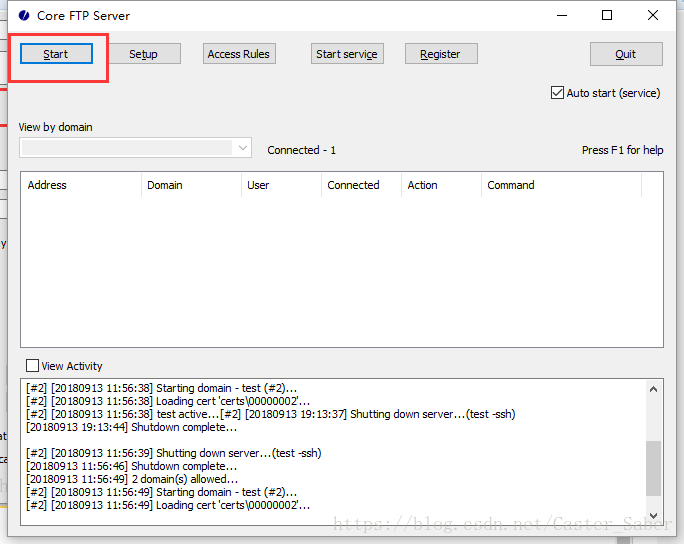Click the Connected column header
This screenshot has width=684, height=544.
[362, 185]
